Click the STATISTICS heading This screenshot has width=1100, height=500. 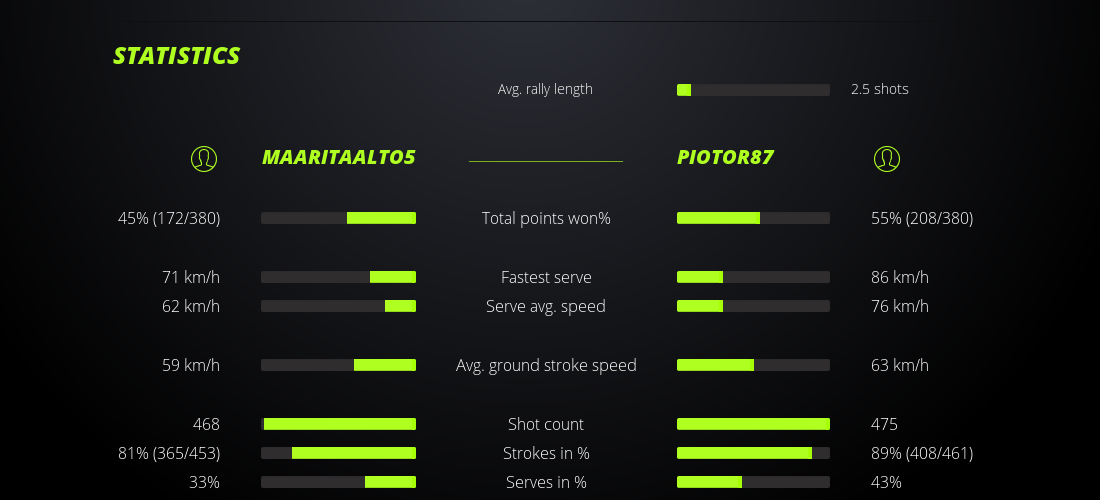(177, 56)
